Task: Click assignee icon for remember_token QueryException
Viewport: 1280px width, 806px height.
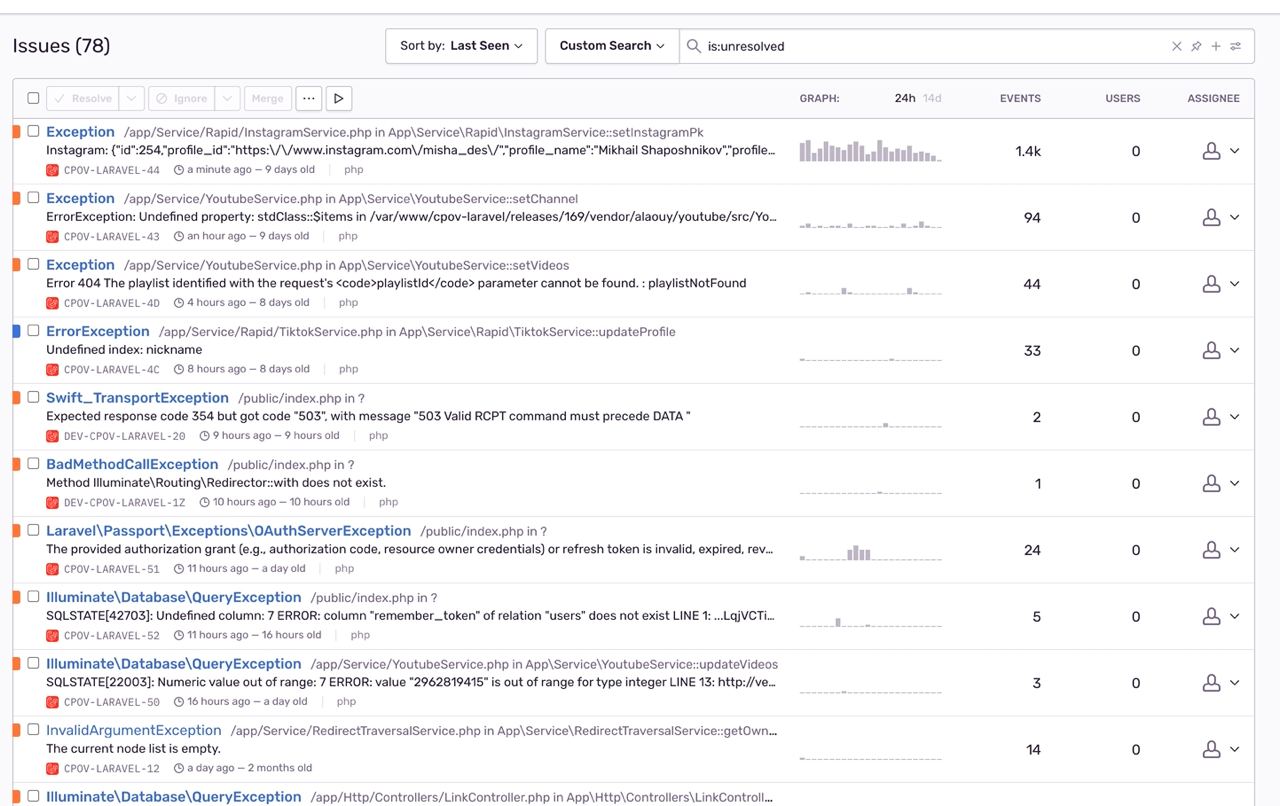Action: 1211,616
